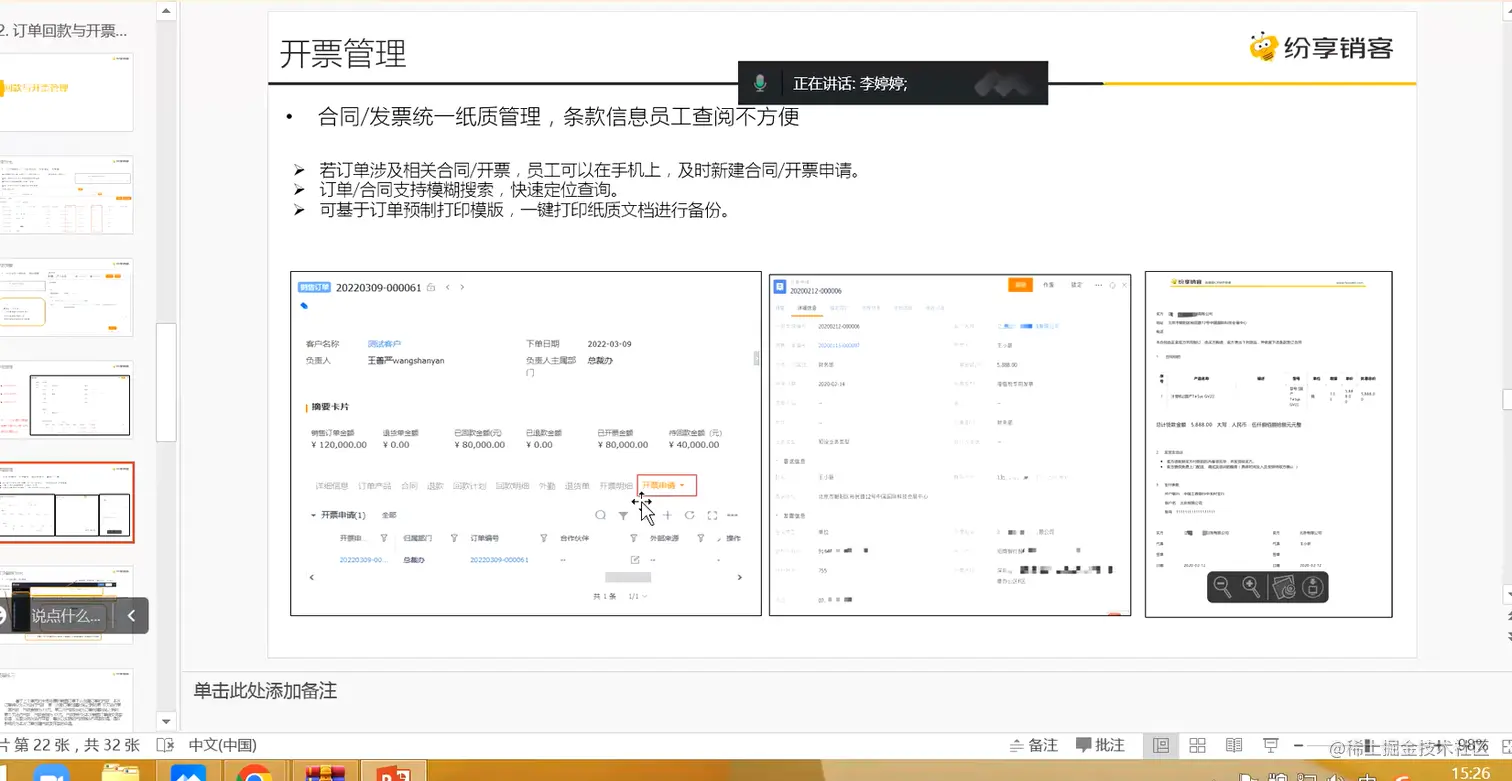This screenshot has height=781, width=1512.
Task: Click 中文(中国) language in status bar
Action: click(223, 745)
